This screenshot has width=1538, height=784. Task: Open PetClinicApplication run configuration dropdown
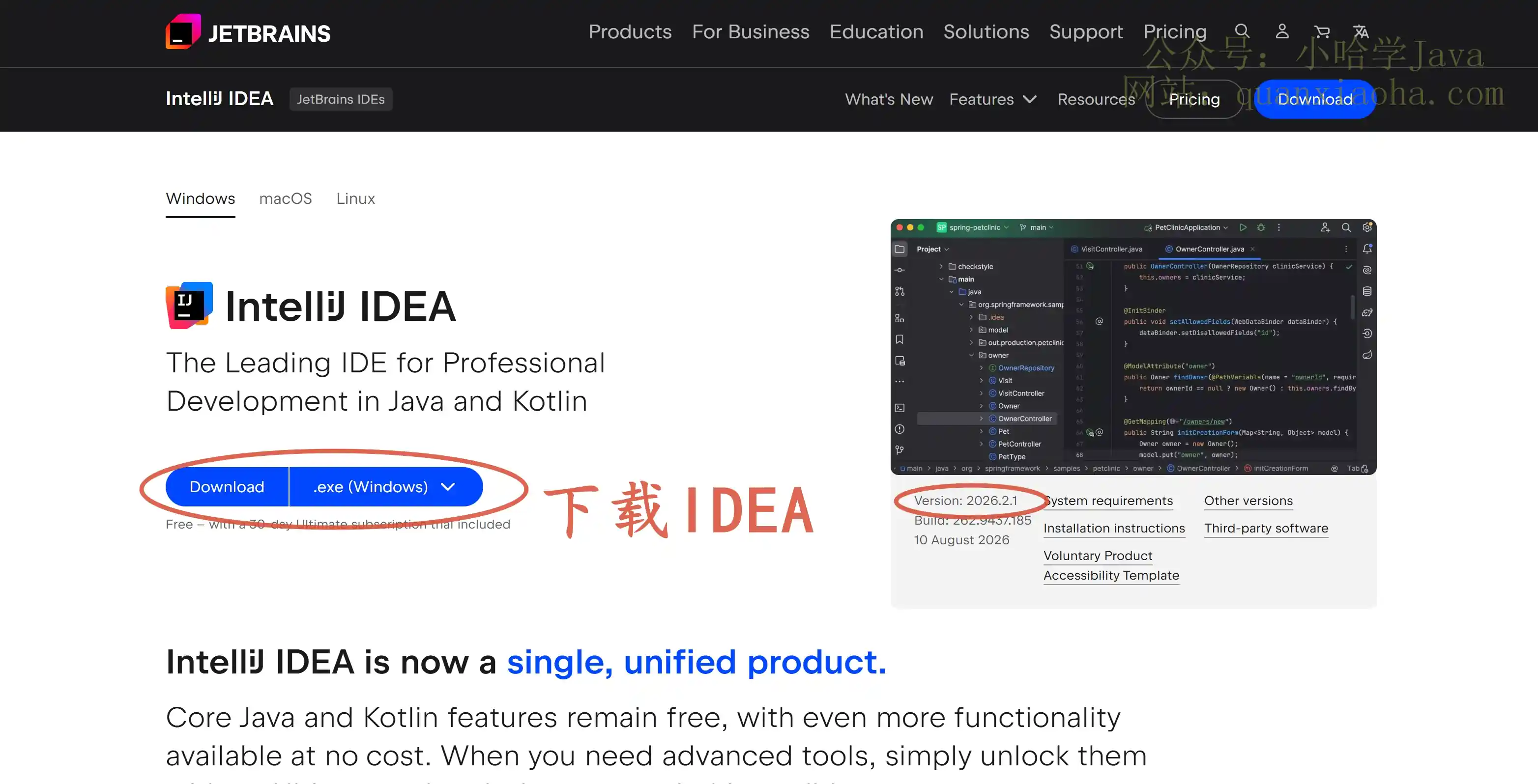(1187, 227)
